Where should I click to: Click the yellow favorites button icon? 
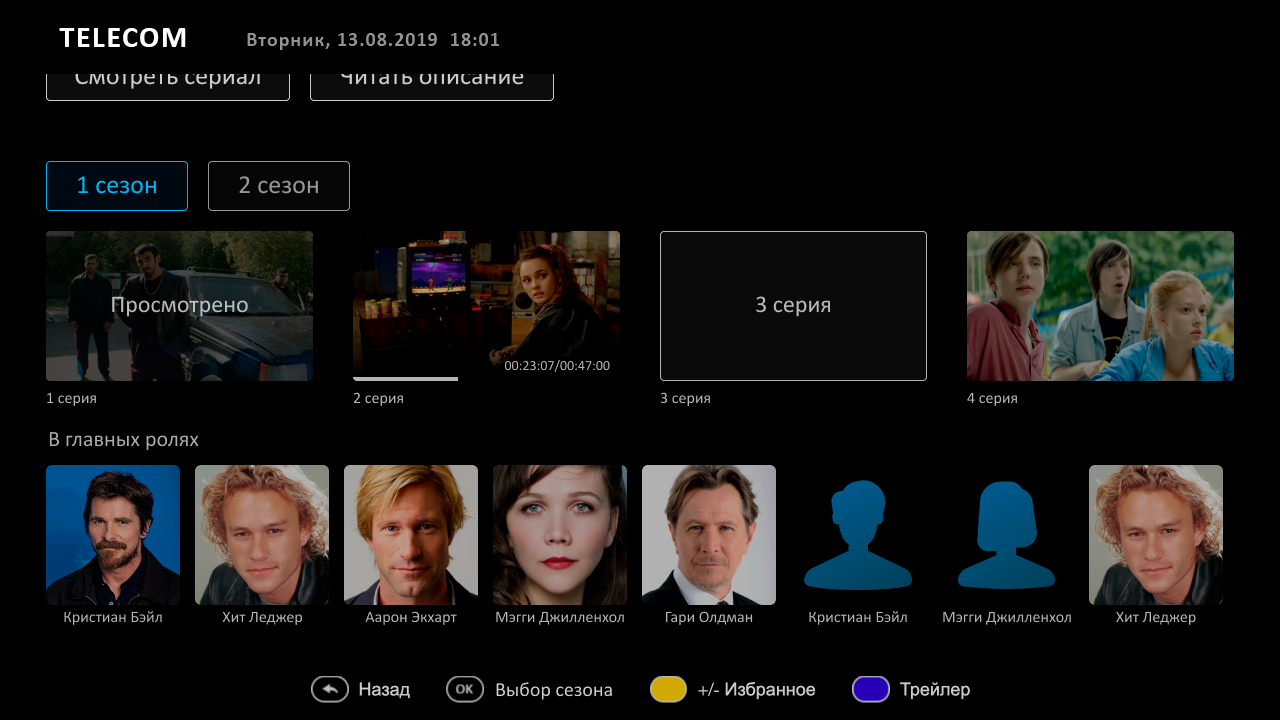pyautogui.click(x=668, y=689)
